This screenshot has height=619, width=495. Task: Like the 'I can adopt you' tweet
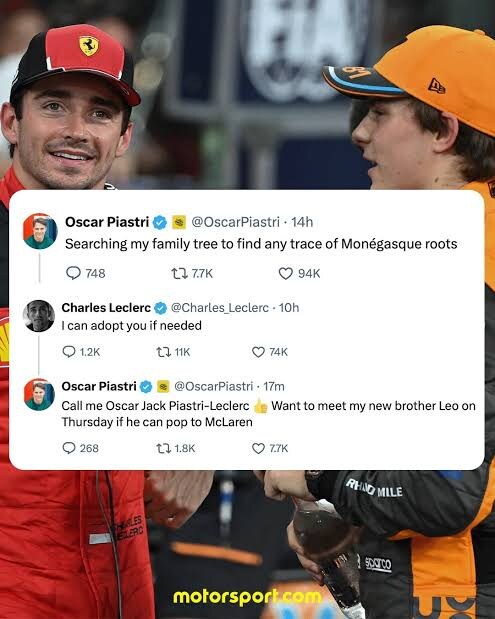tap(258, 352)
